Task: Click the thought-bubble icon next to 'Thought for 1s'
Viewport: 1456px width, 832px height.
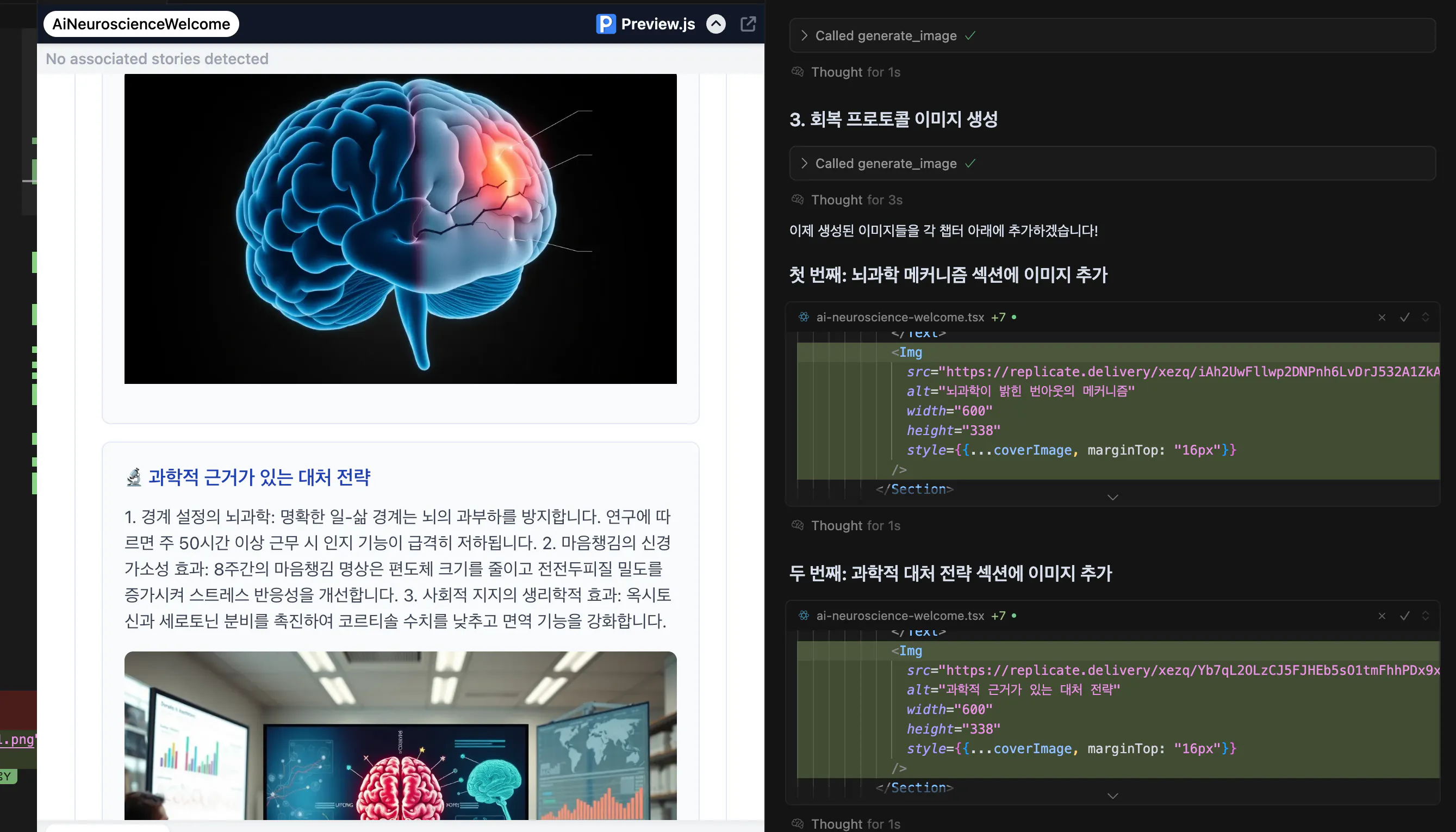Action: coord(797,71)
